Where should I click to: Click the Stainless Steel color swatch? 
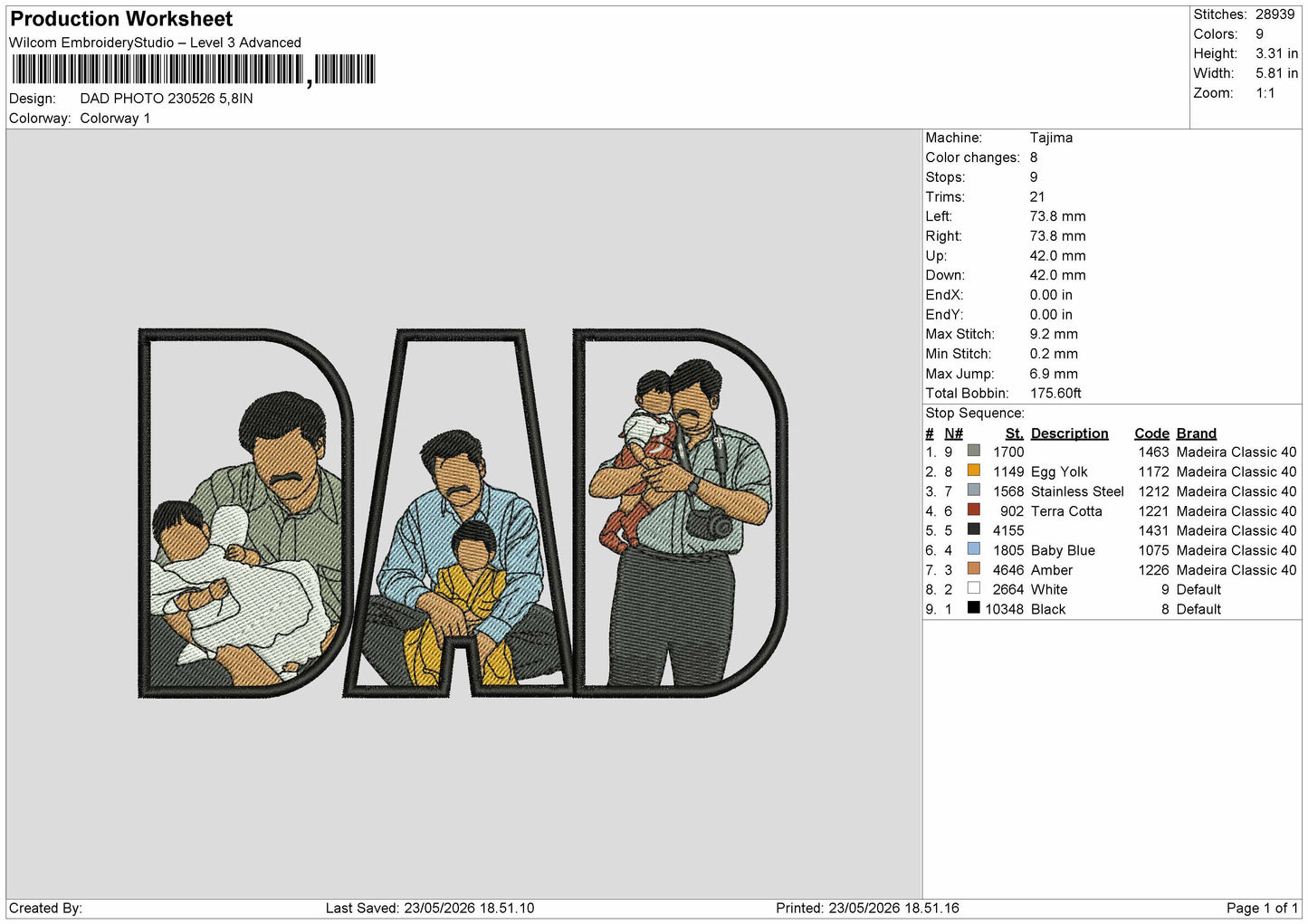pyautogui.click(x=974, y=491)
